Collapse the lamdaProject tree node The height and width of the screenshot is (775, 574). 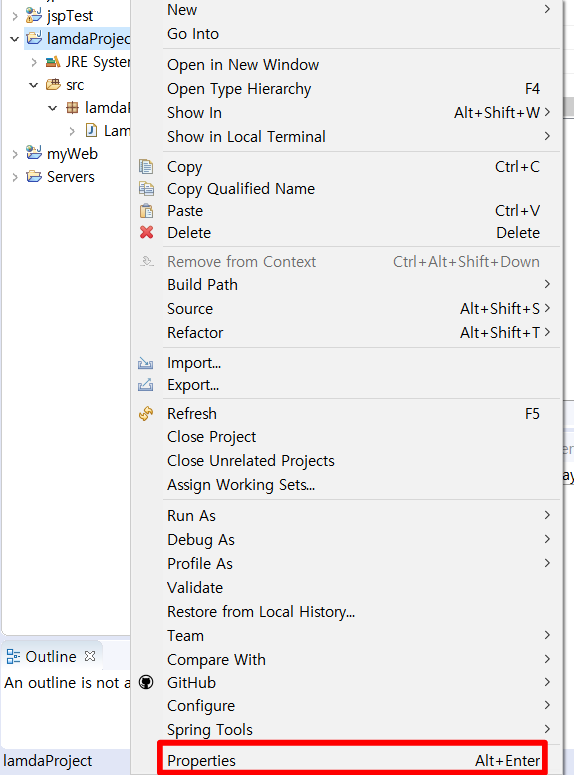[x=15, y=39]
